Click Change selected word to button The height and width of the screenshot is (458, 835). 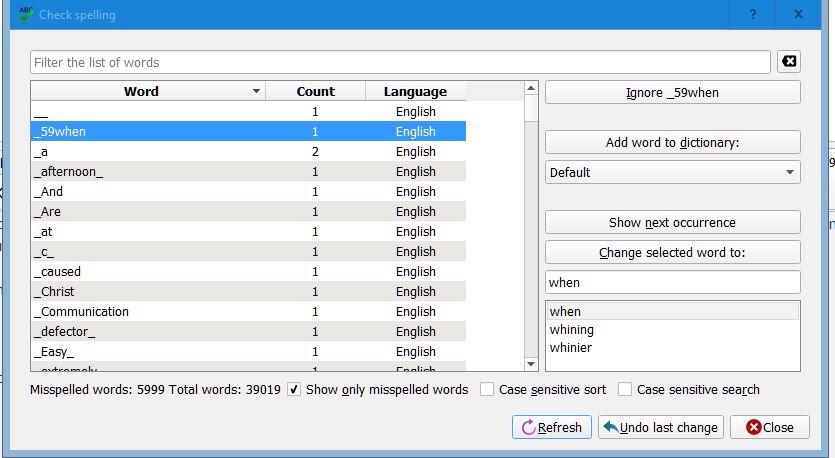click(x=672, y=252)
